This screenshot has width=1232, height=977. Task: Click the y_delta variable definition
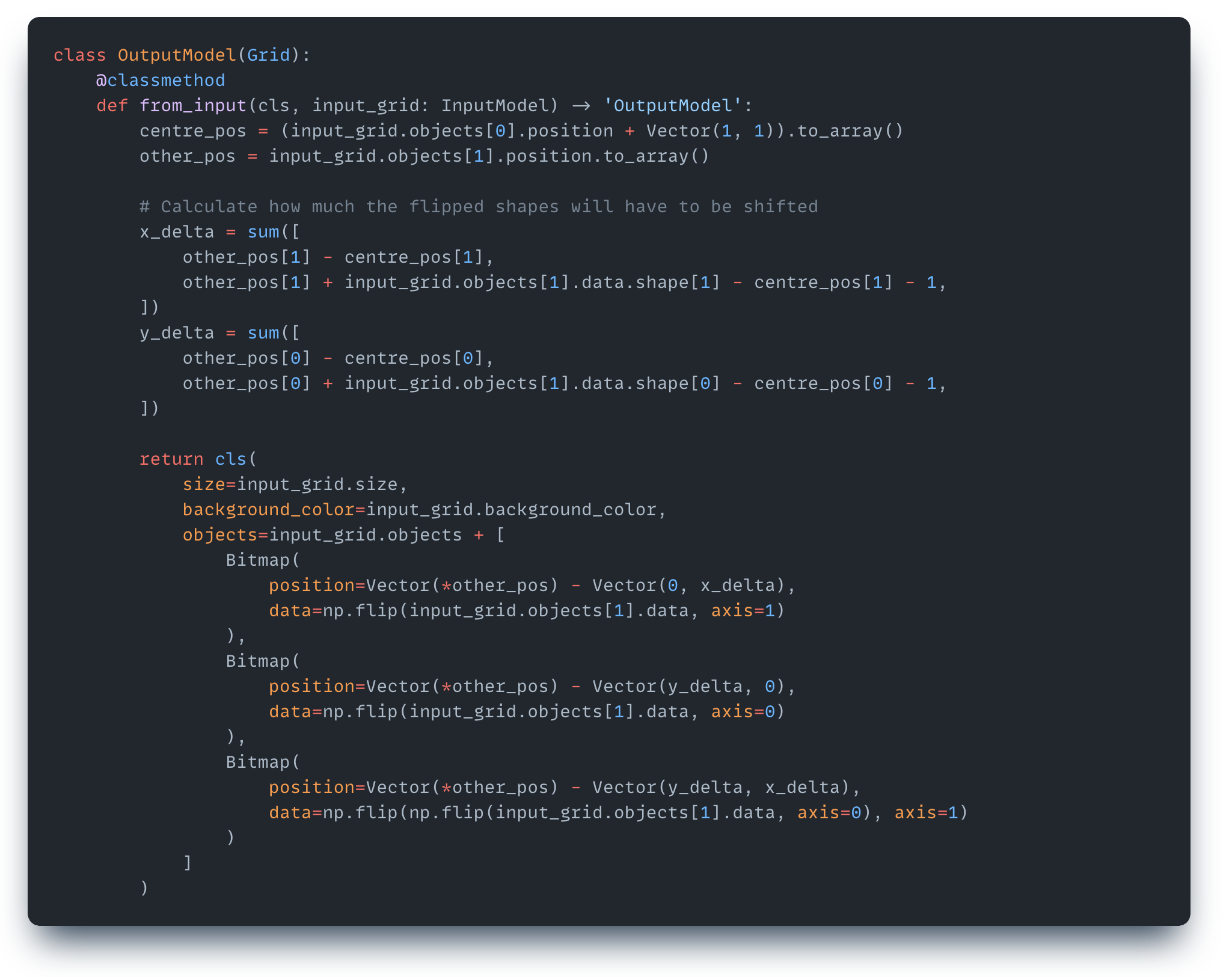click(176, 332)
